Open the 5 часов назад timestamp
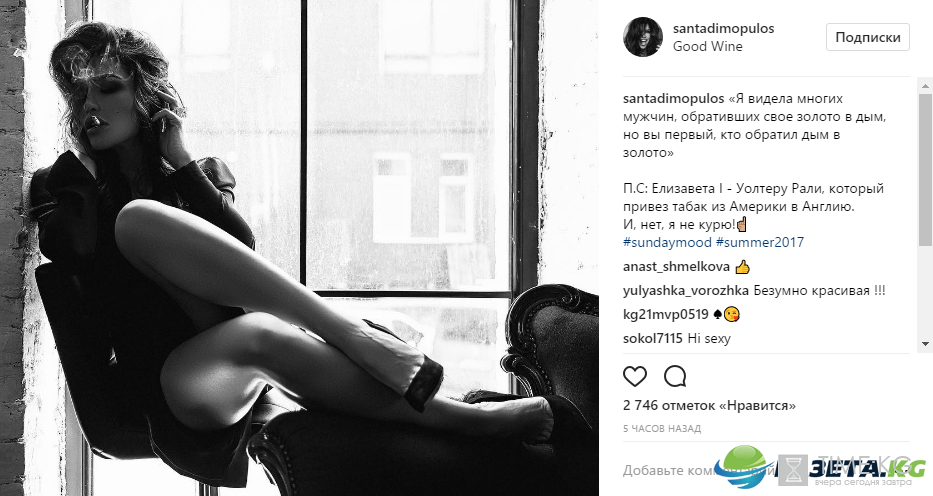933x496 pixels. (x=662, y=428)
